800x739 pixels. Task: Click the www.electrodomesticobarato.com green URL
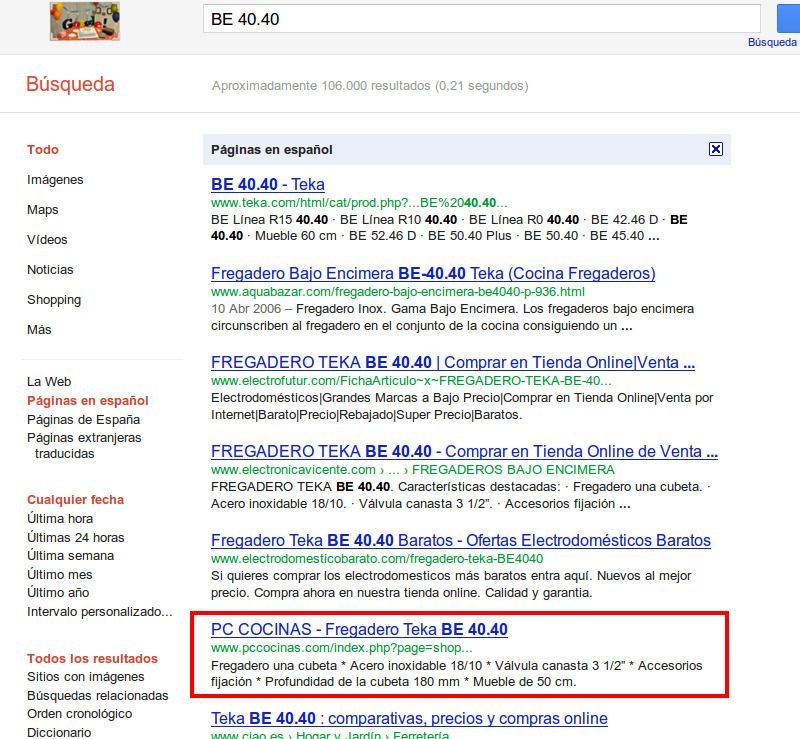point(377,559)
